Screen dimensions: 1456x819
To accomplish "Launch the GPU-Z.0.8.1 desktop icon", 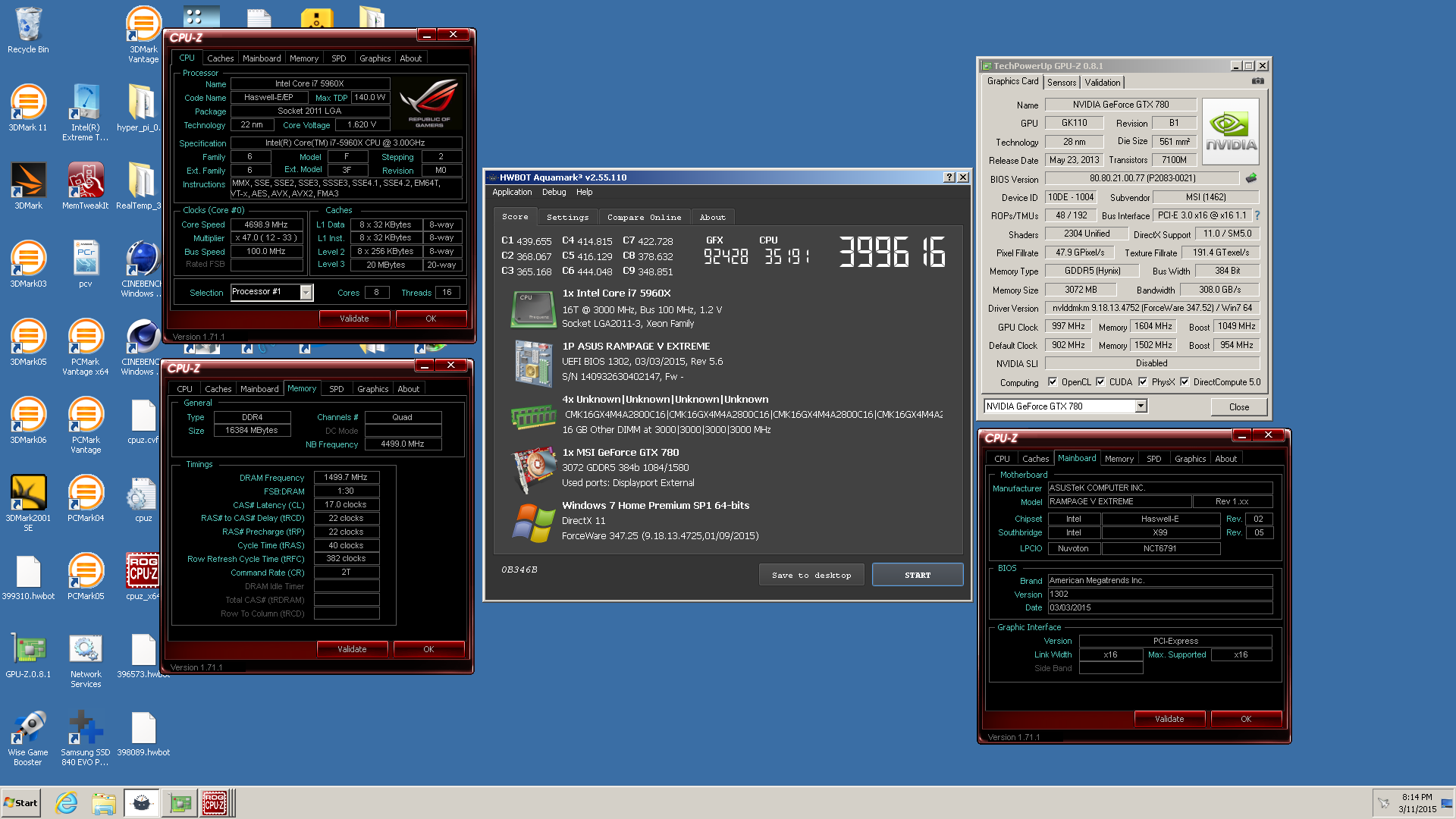I will [28, 655].
